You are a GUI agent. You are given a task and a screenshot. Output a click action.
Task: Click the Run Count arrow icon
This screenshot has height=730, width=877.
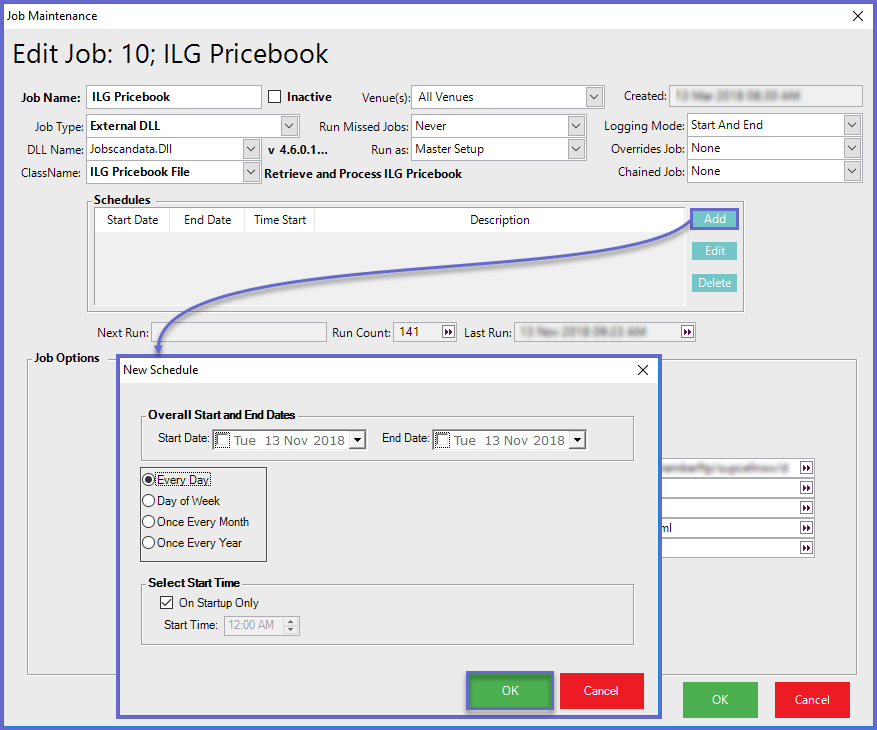448,332
